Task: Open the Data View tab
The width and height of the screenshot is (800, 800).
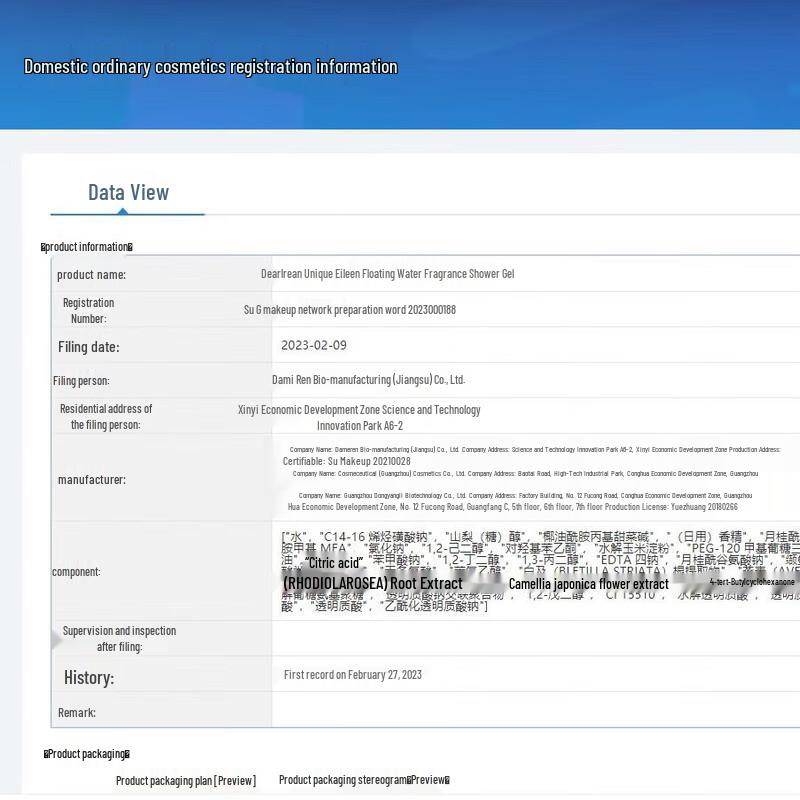Action: point(128,193)
